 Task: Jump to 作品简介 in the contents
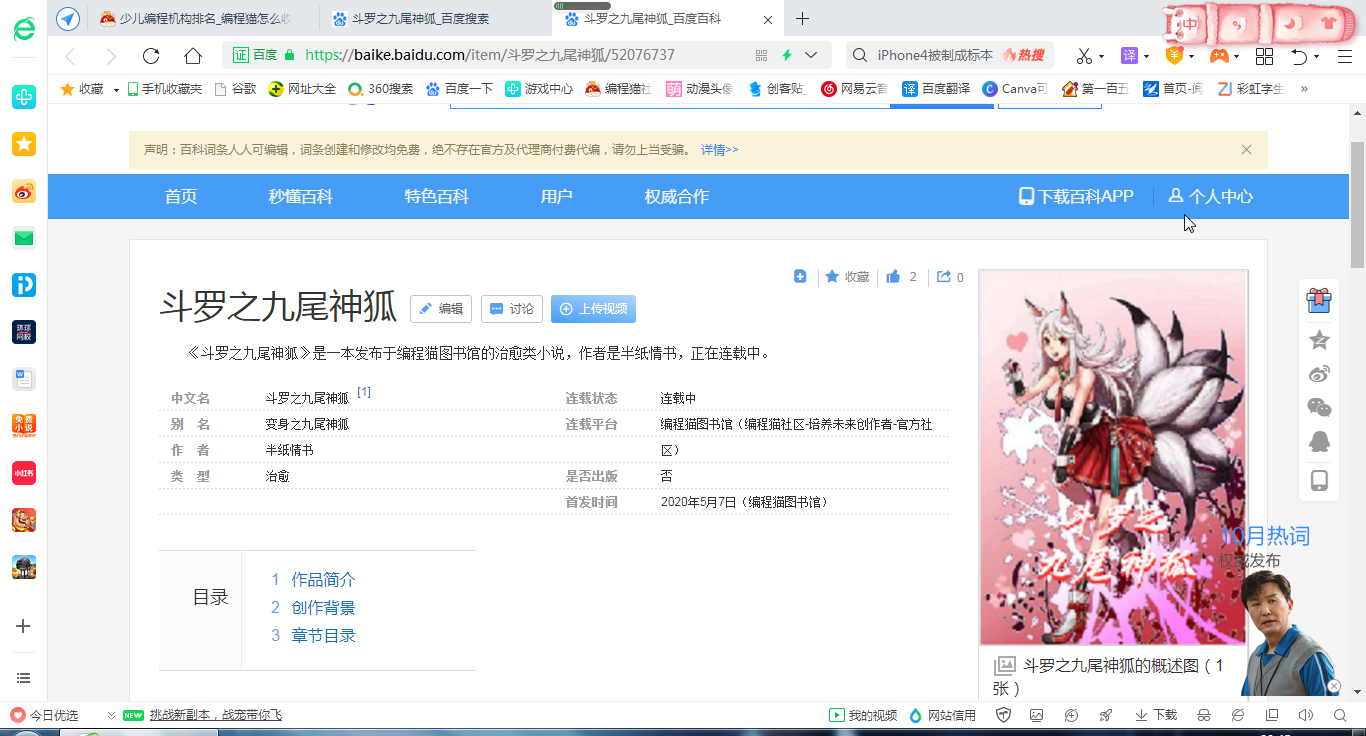point(323,580)
